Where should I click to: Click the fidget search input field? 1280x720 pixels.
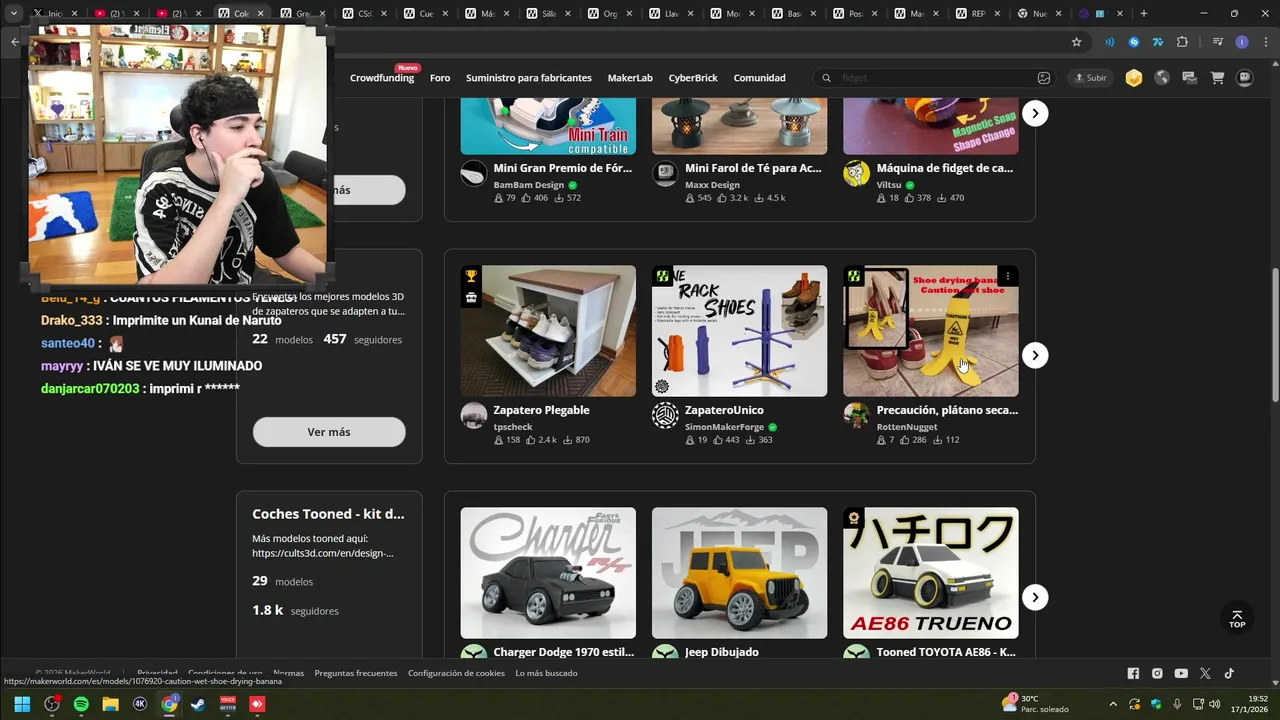[x=935, y=78]
